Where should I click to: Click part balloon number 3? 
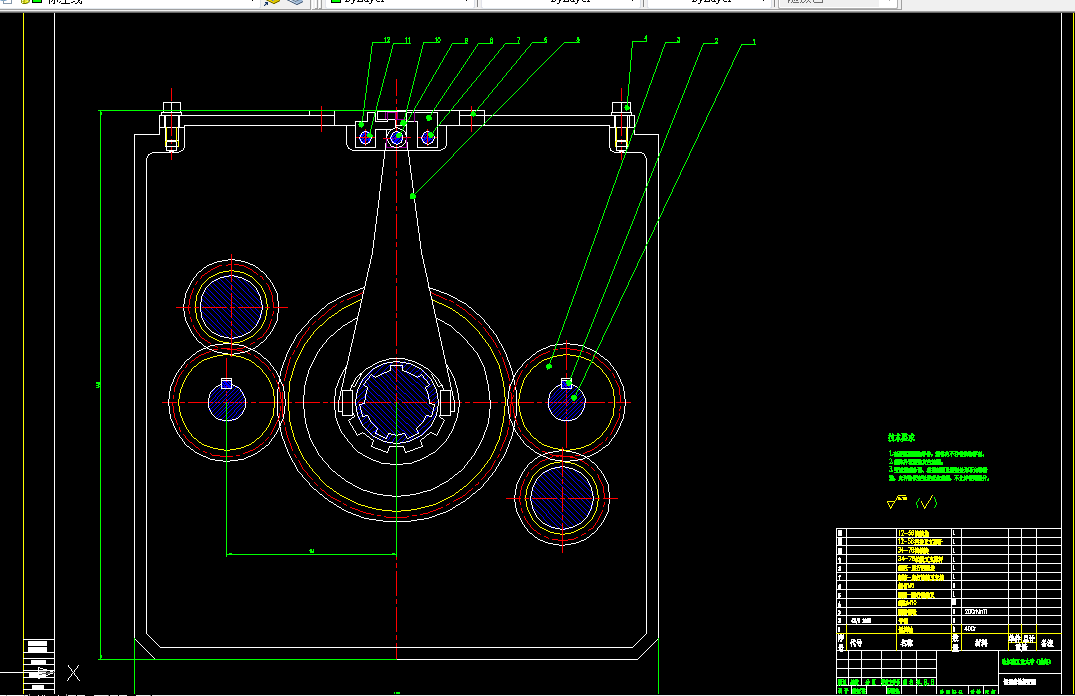point(678,40)
